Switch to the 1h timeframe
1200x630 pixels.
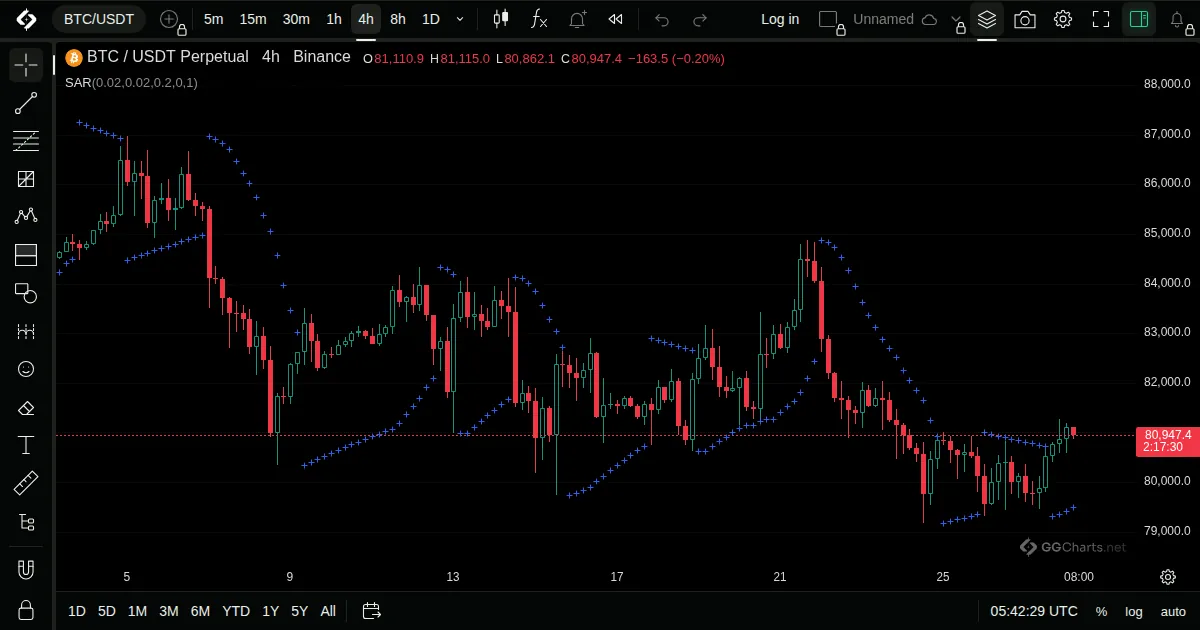coord(334,19)
